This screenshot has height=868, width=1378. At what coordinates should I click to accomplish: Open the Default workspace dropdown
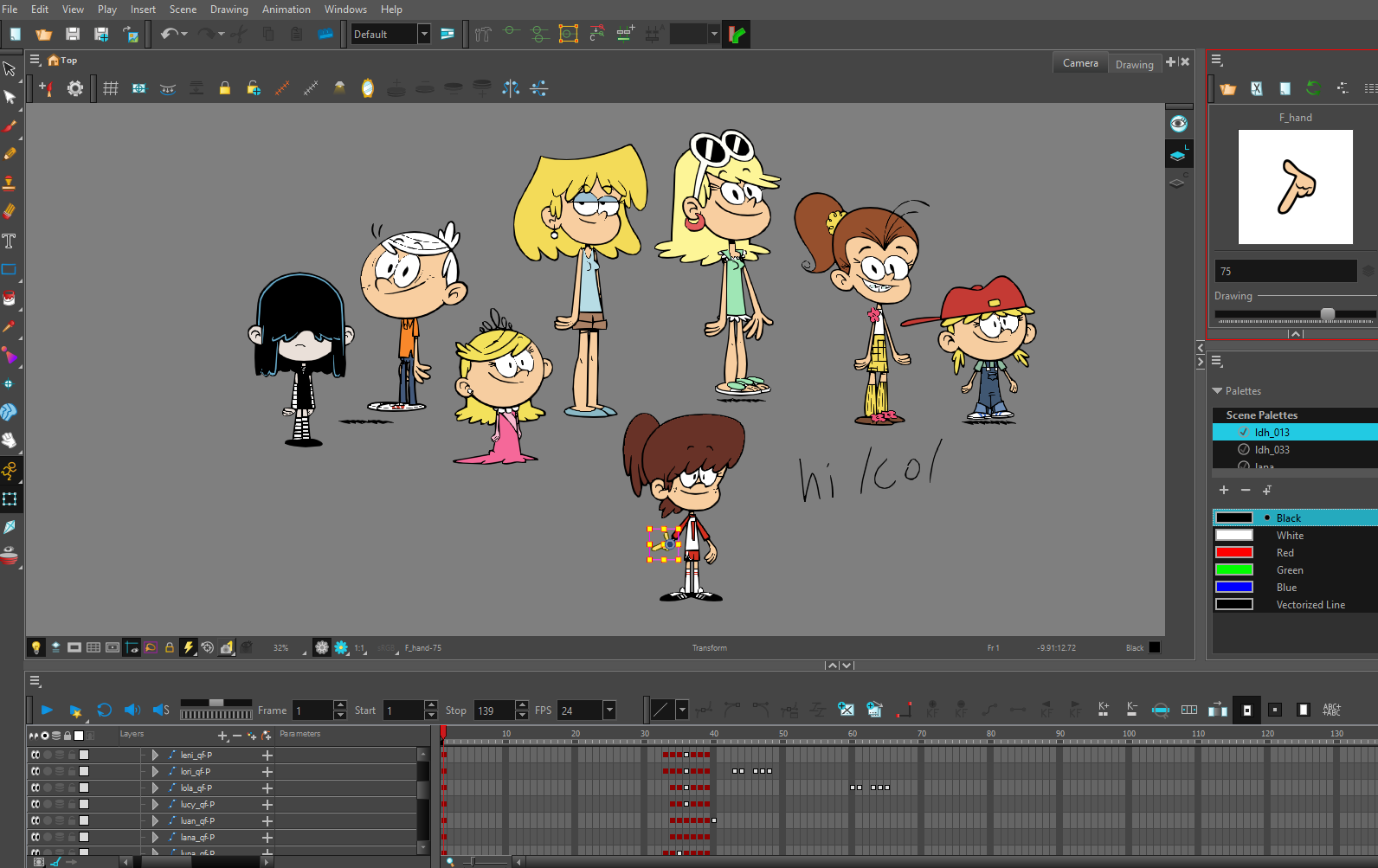[x=424, y=35]
